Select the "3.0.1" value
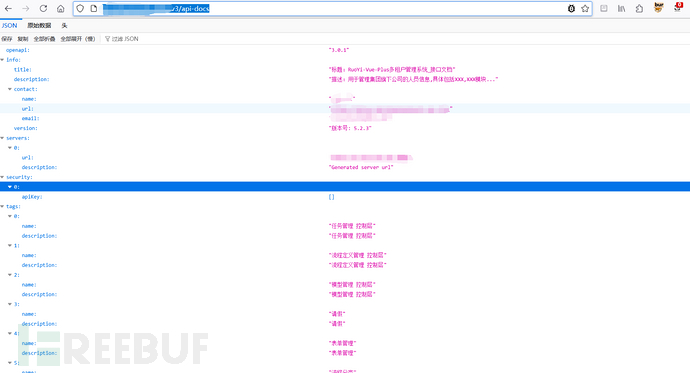The width and height of the screenshot is (690, 373). (339, 50)
